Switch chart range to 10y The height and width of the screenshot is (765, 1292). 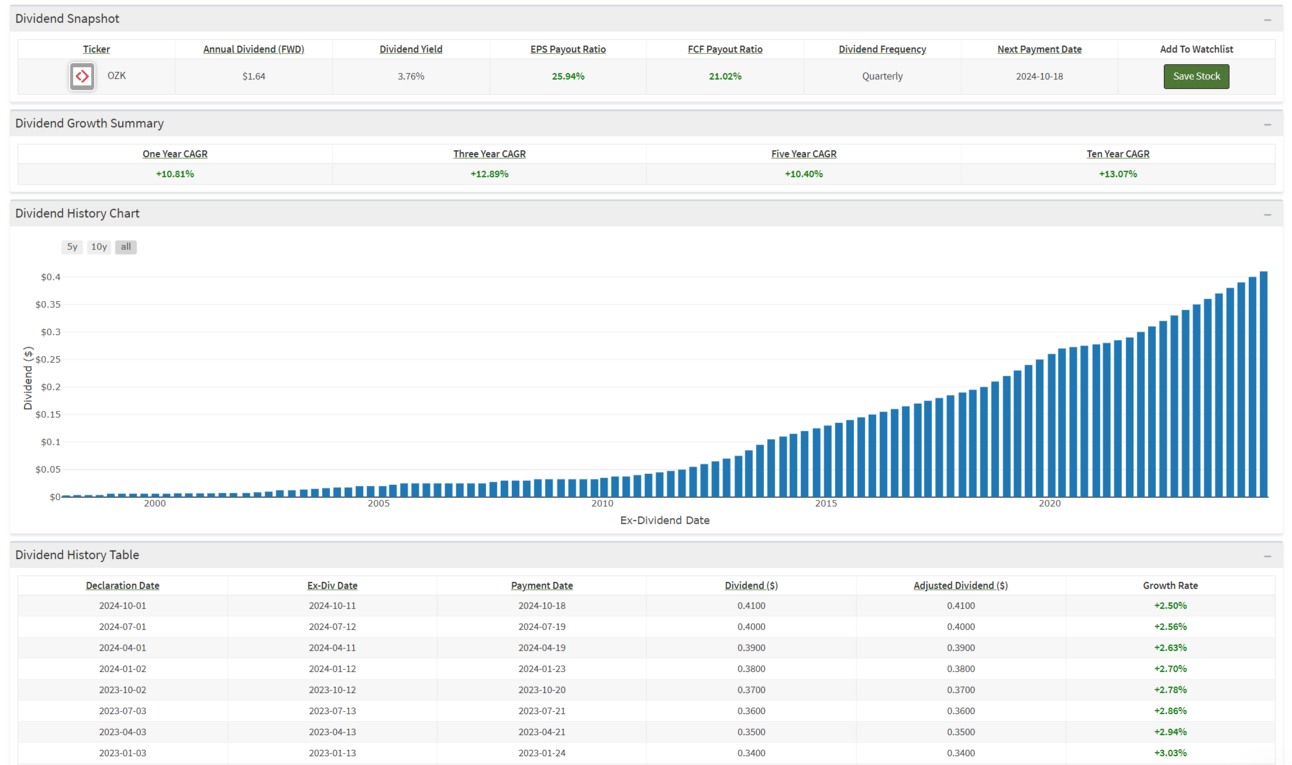(99, 247)
